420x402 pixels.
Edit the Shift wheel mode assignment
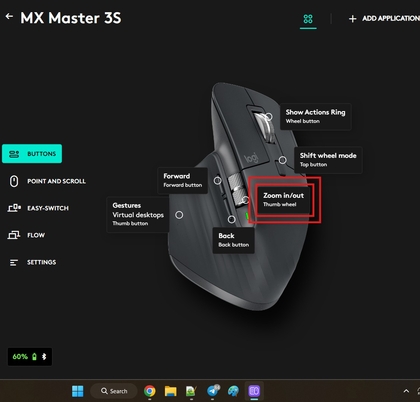328,160
